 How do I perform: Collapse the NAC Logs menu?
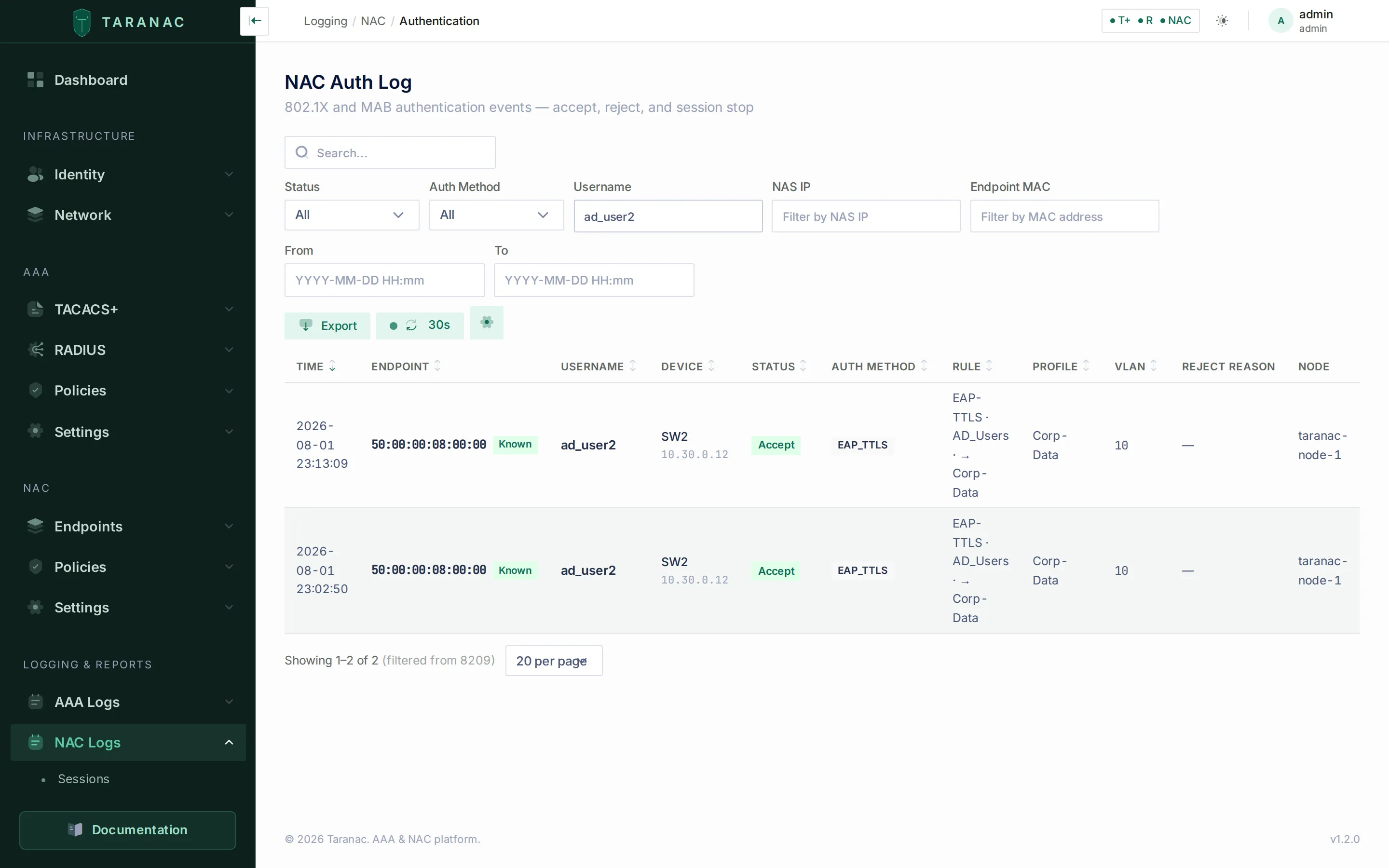tap(229, 742)
